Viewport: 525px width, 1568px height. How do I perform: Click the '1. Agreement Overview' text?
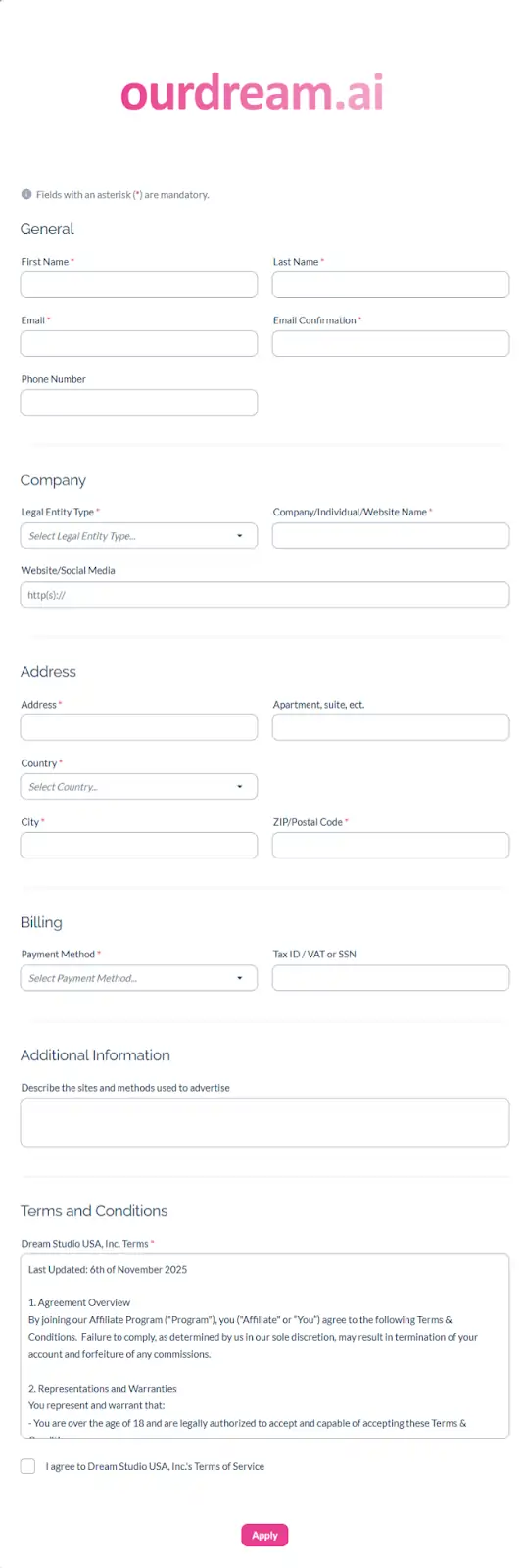click(x=79, y=1302)
